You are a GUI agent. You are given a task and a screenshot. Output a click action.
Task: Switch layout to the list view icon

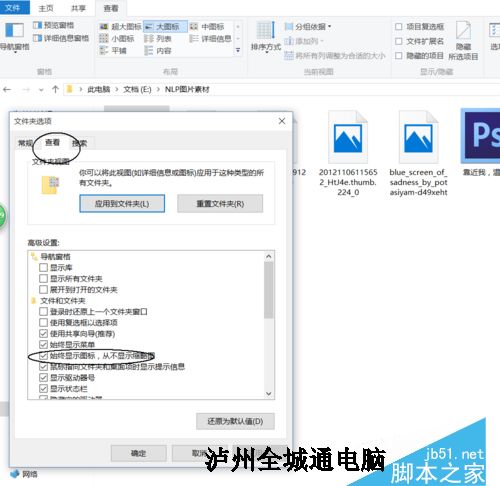coord(148,39)
